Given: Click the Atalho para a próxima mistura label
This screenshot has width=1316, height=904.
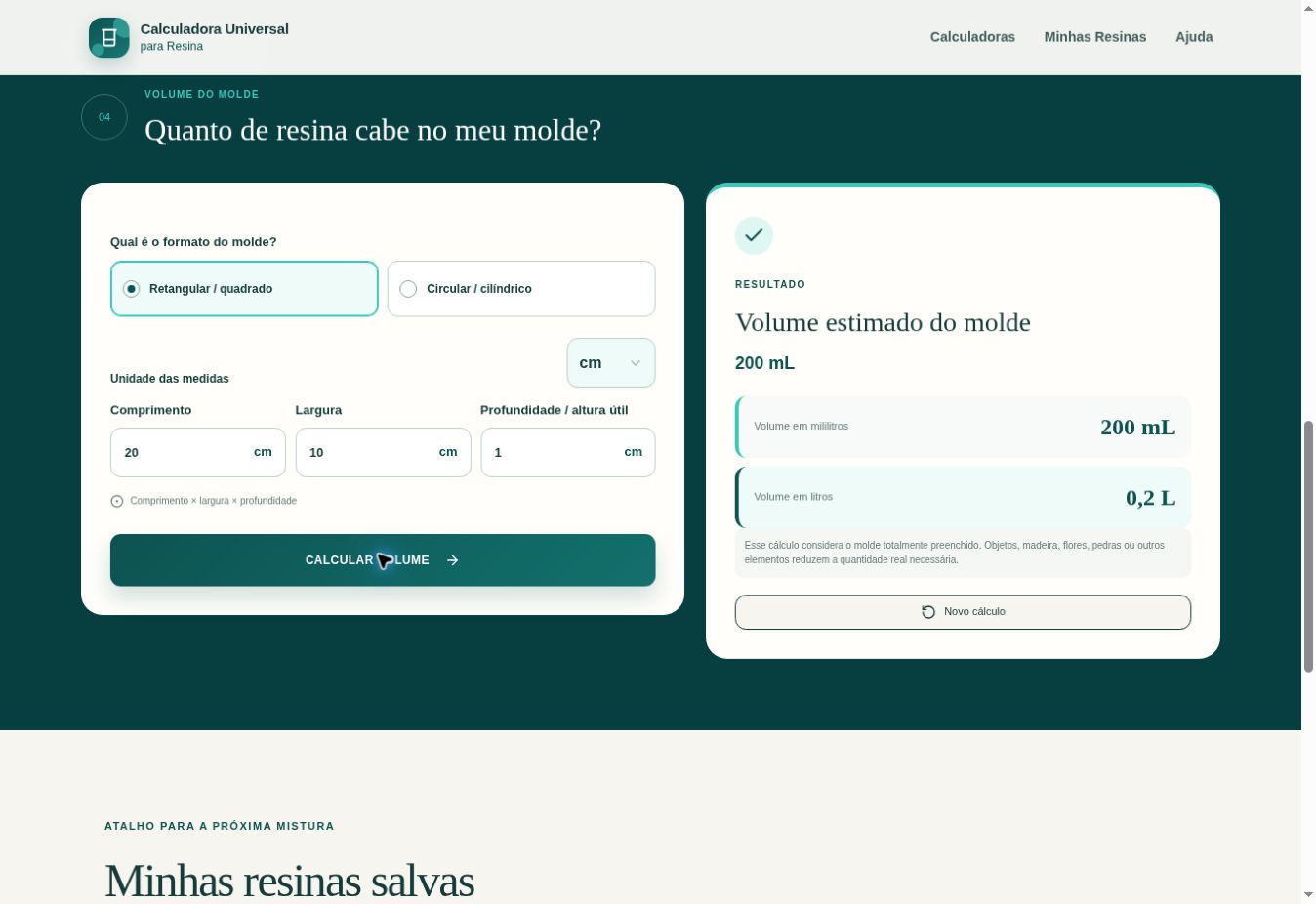Looking at the screenshot, I should (220, 826).
